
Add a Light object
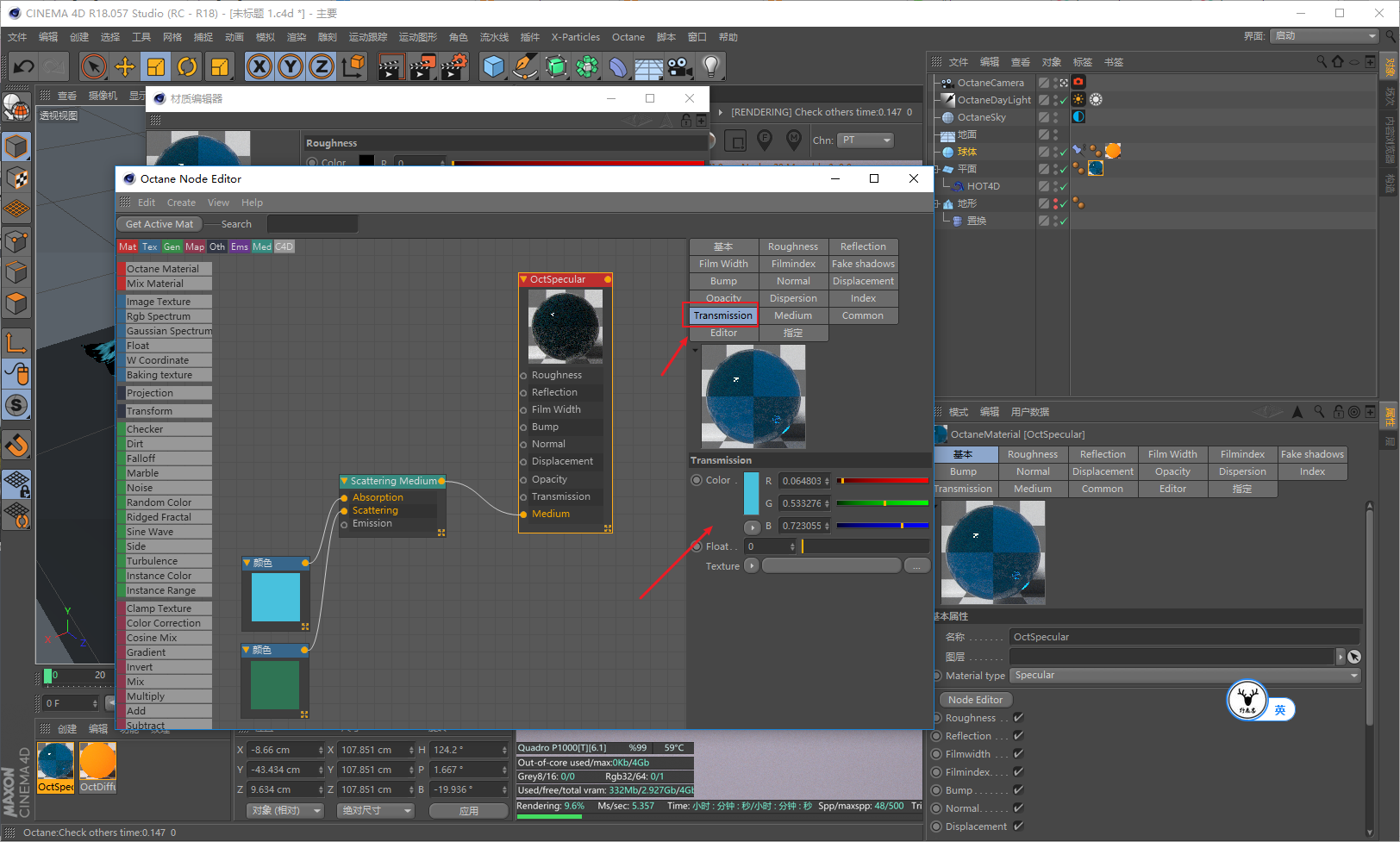click(x=710, y=66)
